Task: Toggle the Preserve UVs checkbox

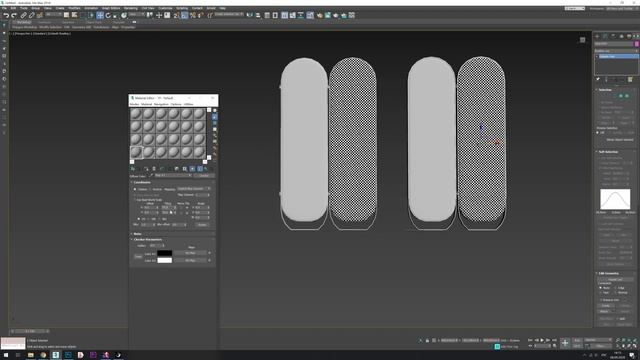Action: click(x=601, y=300)
